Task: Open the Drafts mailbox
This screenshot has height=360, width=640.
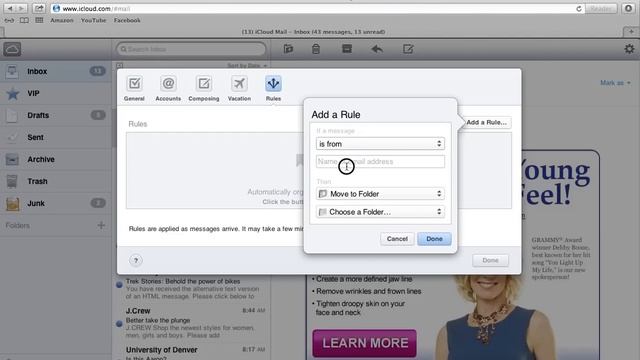Action: pyautogui.click(x=56, y=116)
